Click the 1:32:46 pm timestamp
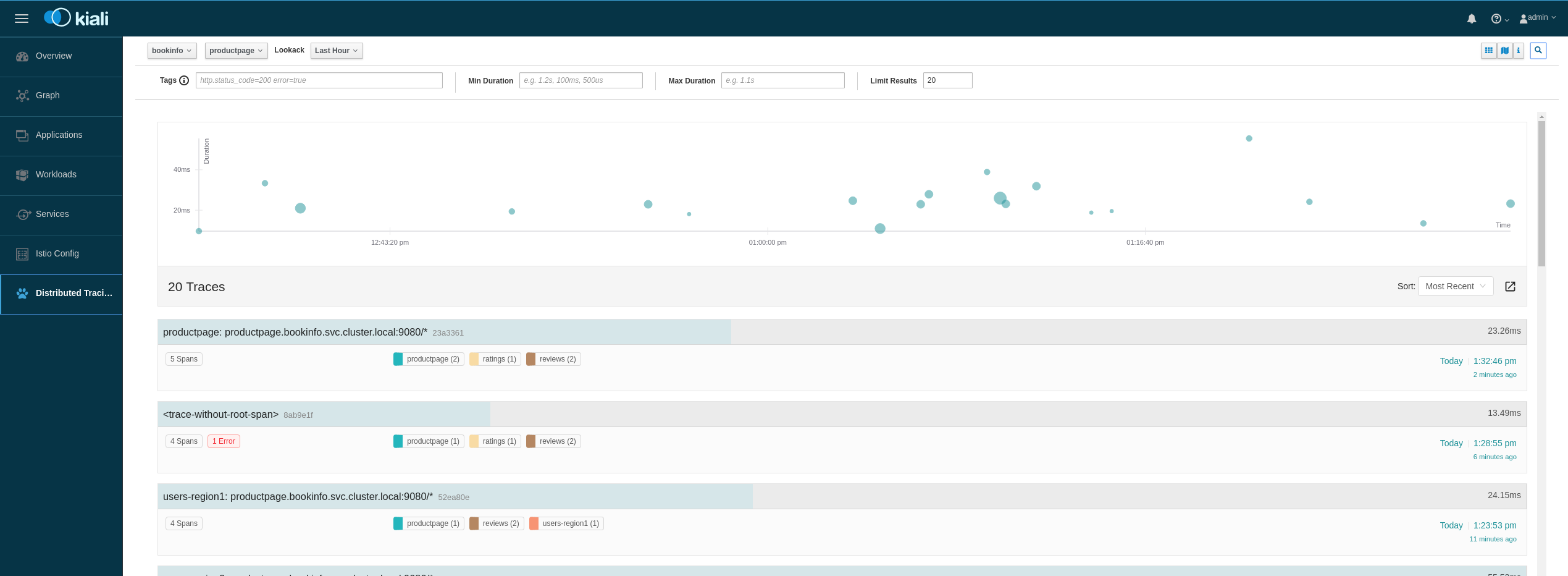 click(1495, 362)
